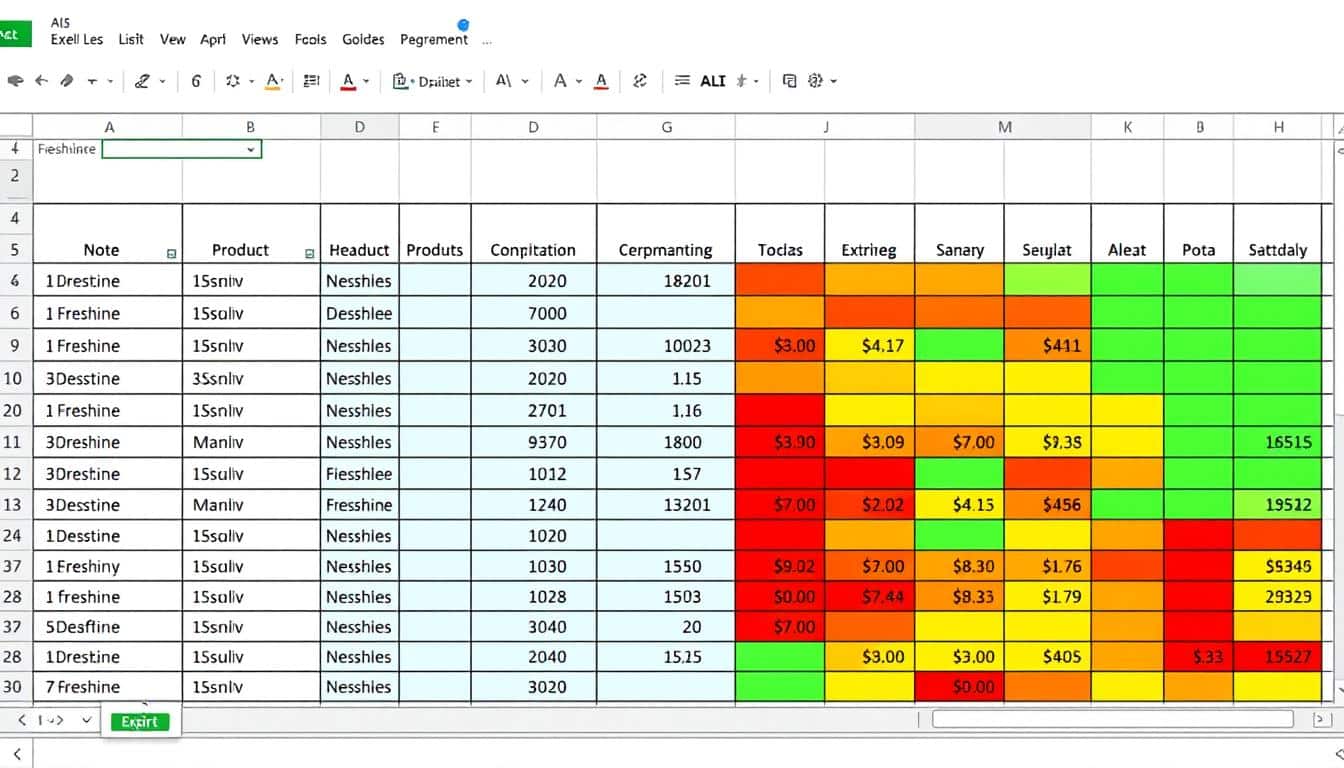Select row header 24
Image resolution: width=1344 pixels, height=768 pixels.
point(14,535)
